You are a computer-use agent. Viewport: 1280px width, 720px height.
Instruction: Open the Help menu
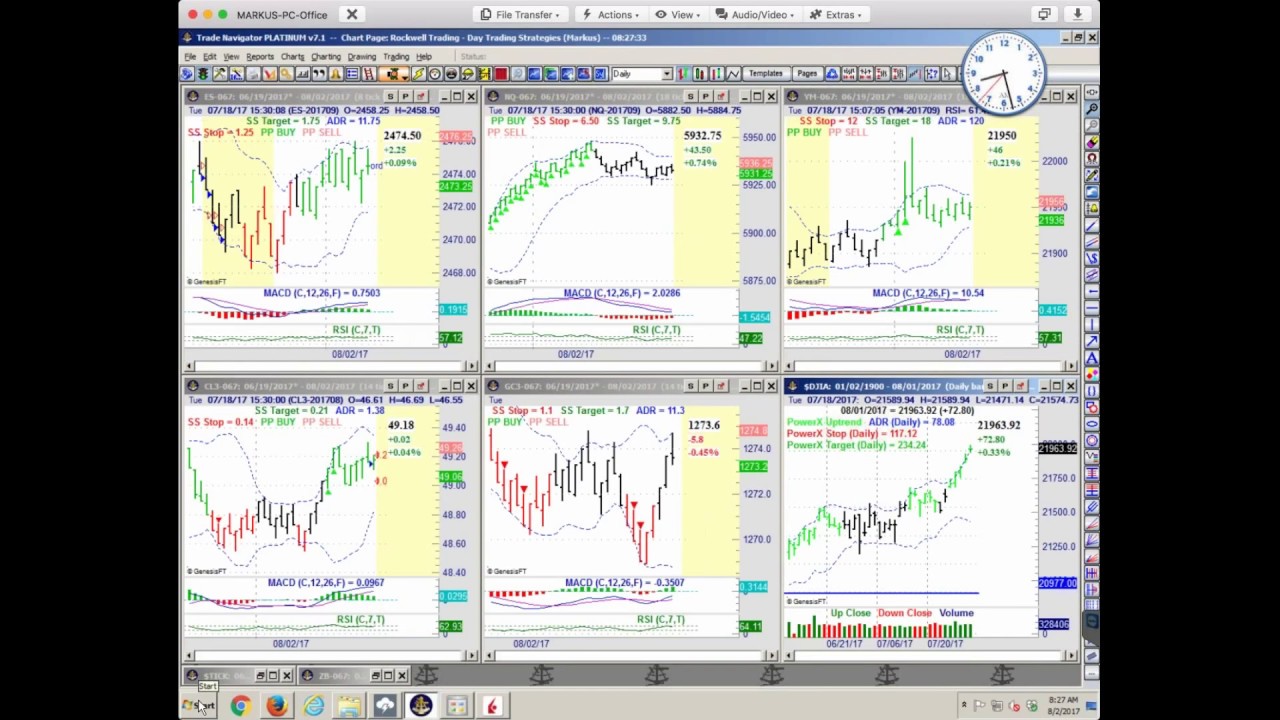pyautogui.click(x=424, y=57)
